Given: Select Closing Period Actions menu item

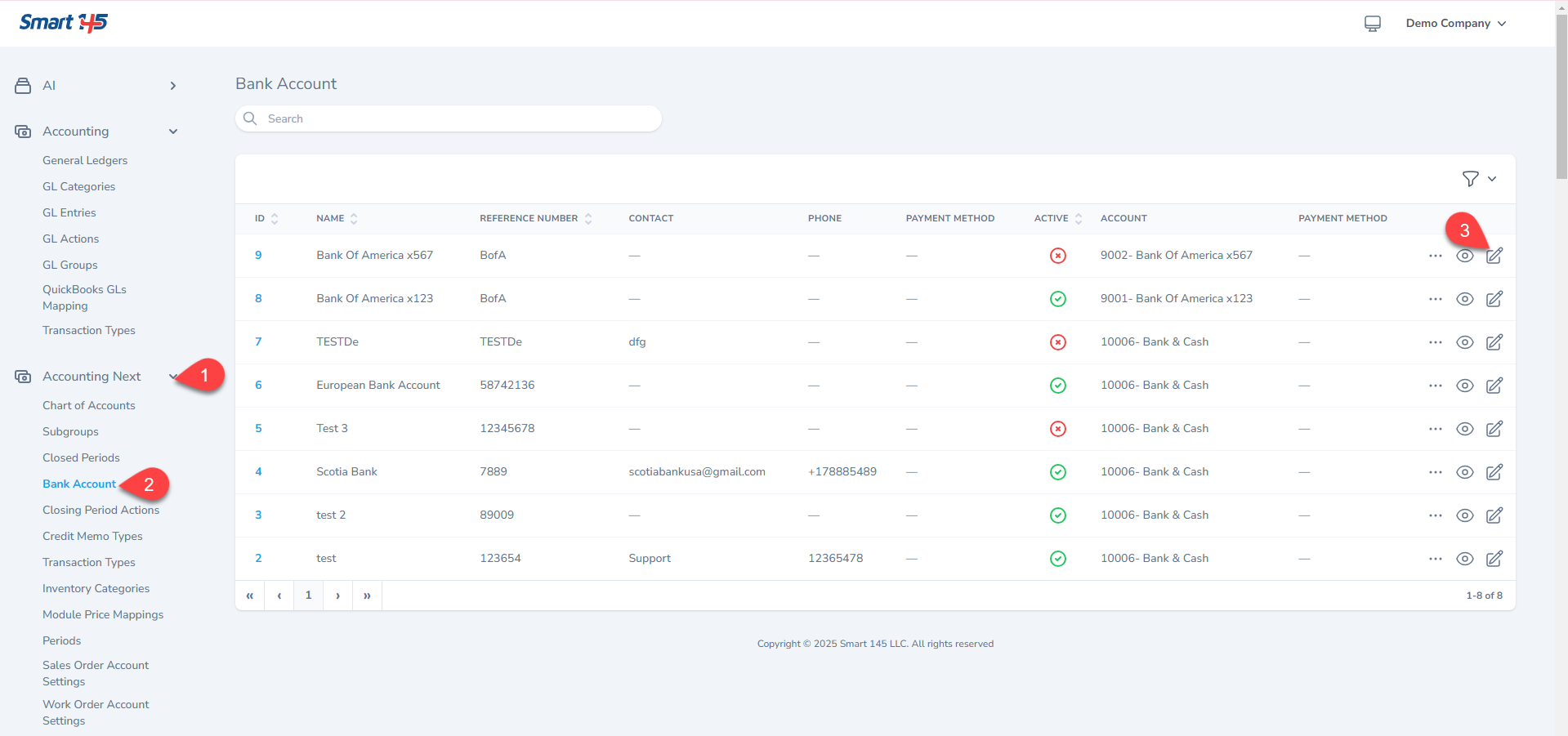Looking at the screenshot, I should pos(101,511).
